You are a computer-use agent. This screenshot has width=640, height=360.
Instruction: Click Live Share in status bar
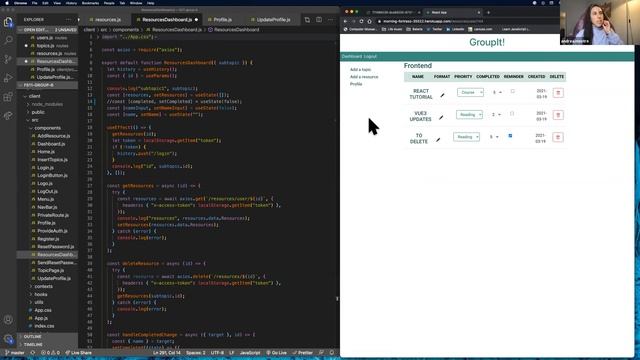click(78, 353)
